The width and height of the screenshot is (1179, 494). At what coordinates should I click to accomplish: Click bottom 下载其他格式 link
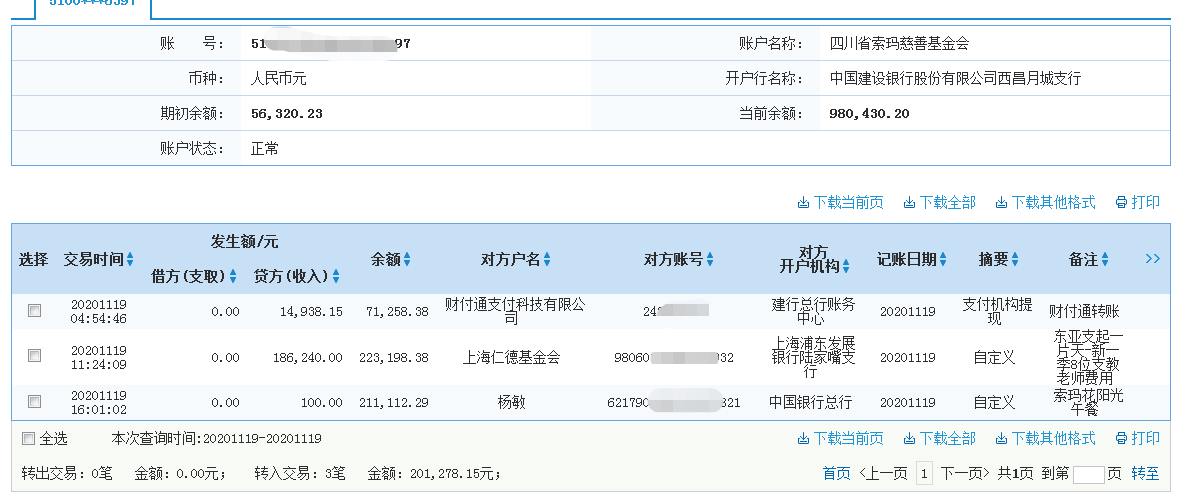tap(1053, 438)
